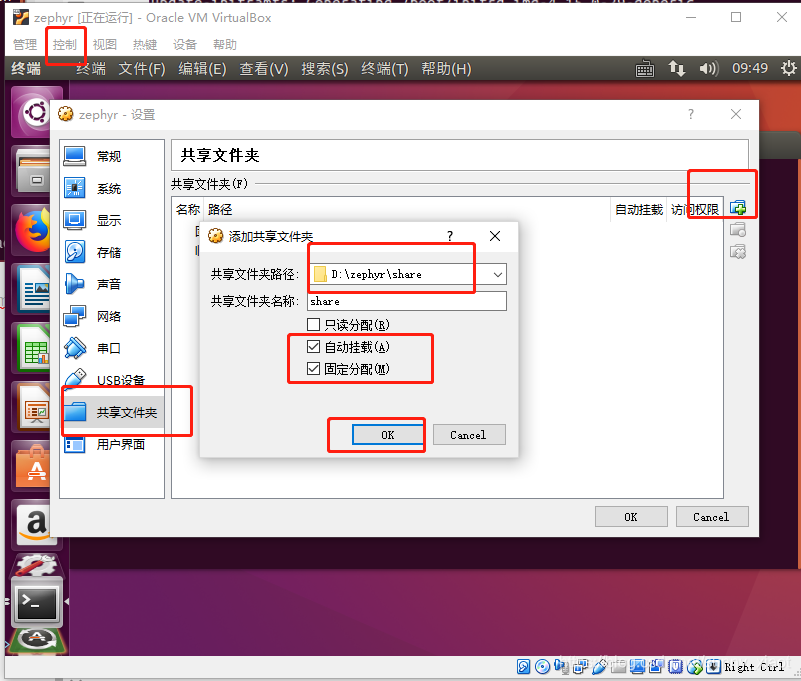Click the edit shared folder icon
Viewport: 801px width, 681px height.
(x=738, y=230)
